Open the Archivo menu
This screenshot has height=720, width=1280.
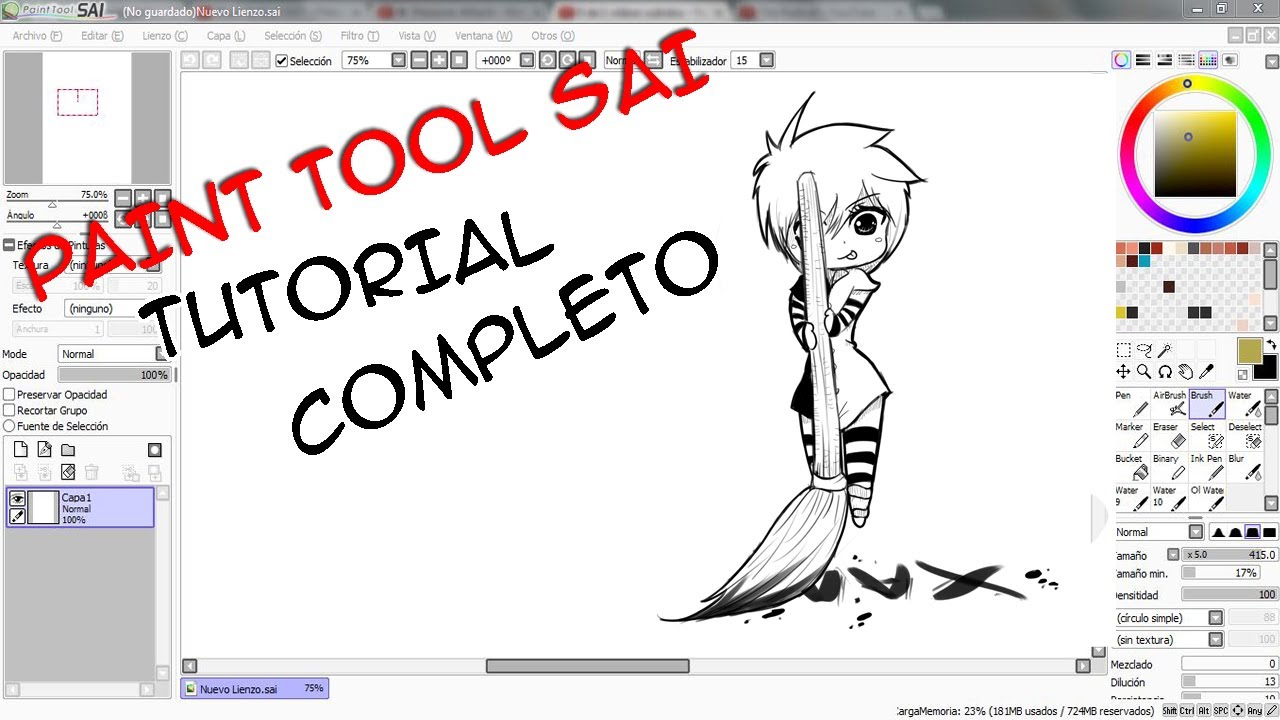coord(37,36)
